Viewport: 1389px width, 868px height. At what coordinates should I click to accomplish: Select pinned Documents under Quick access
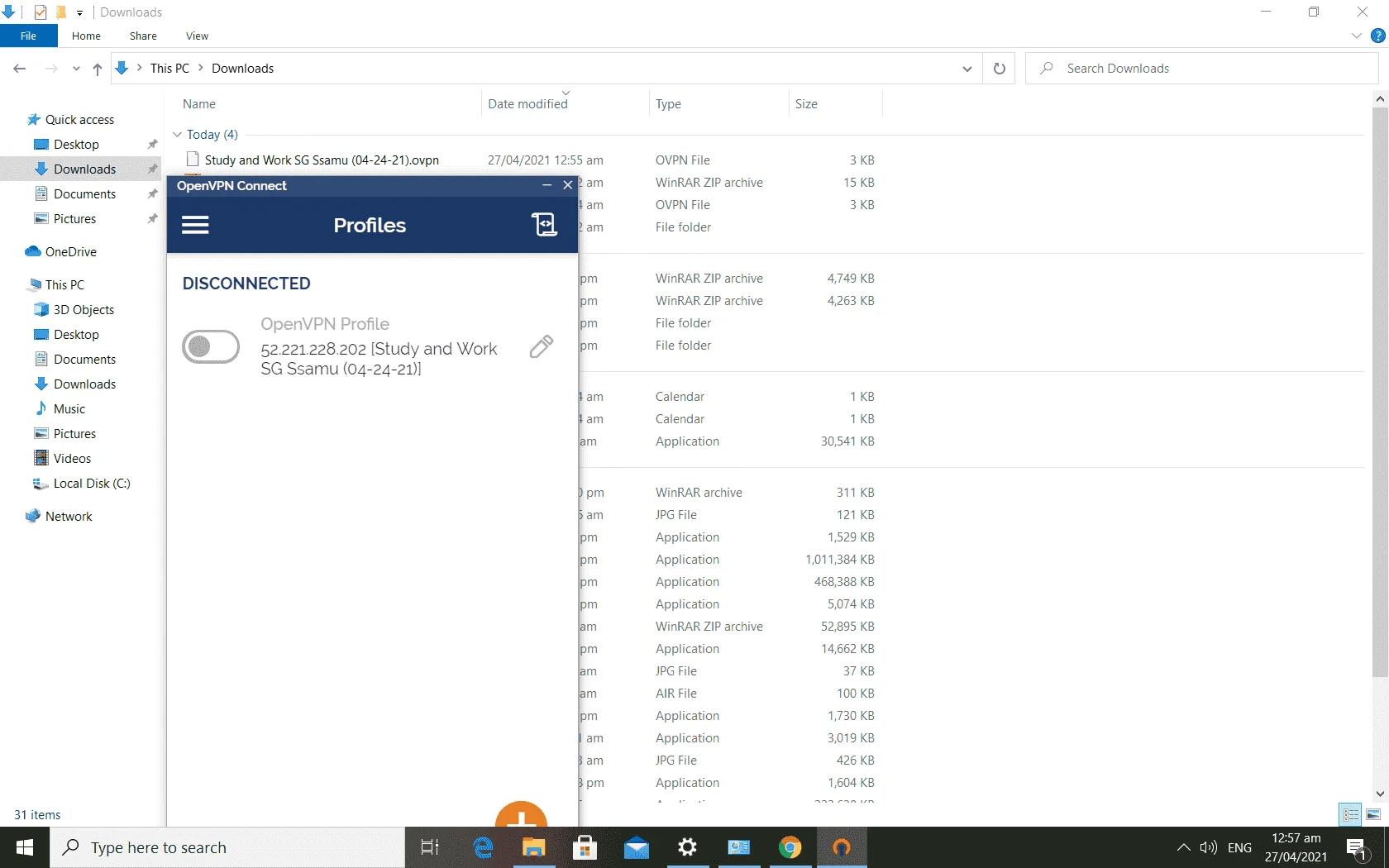pyautogui.click(x=84, y=194)
